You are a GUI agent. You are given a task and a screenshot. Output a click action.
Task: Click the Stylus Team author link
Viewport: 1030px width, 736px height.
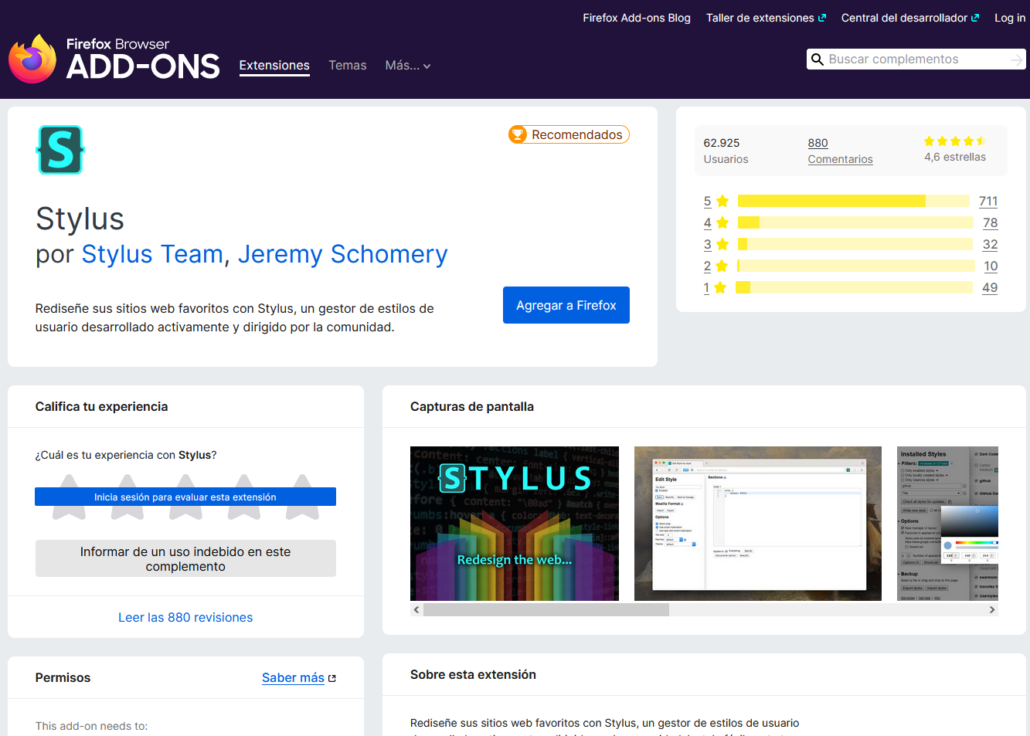[152, 253]
